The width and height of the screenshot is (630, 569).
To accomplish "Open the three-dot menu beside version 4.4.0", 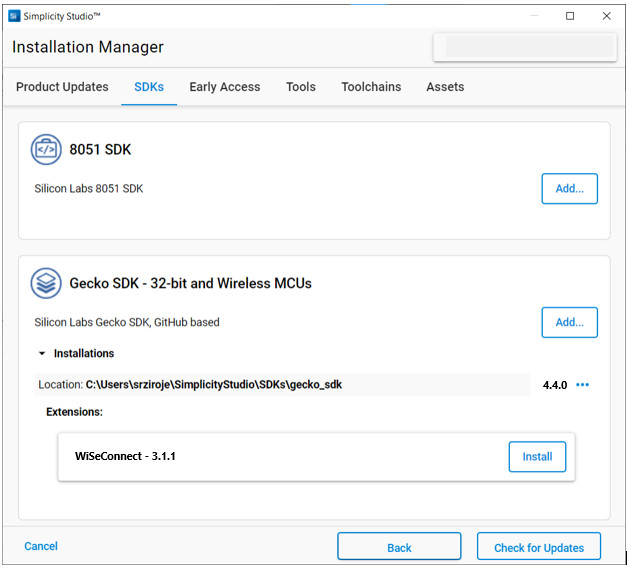I will coord(583,385).
